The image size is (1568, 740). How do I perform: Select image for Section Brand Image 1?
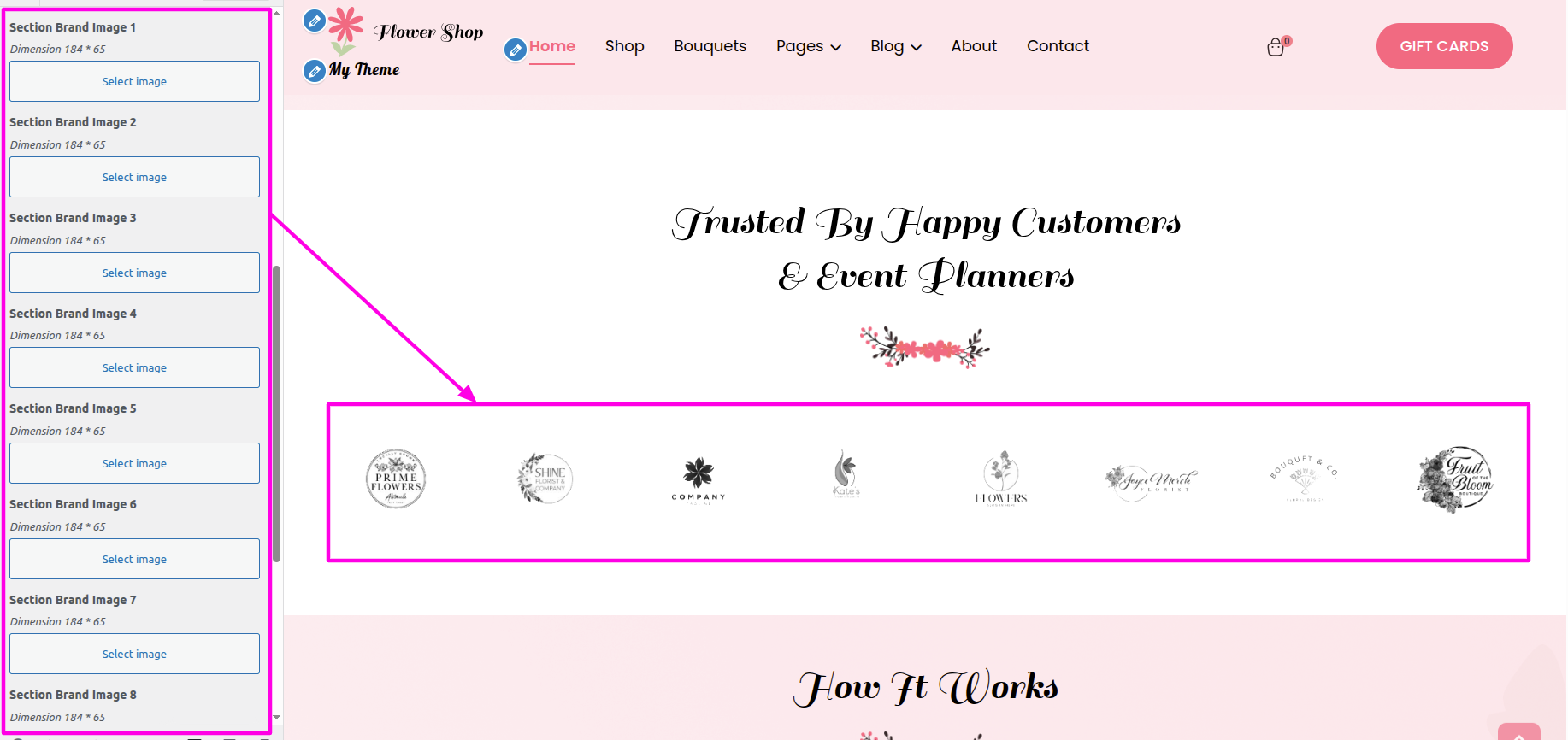[134, 81]
